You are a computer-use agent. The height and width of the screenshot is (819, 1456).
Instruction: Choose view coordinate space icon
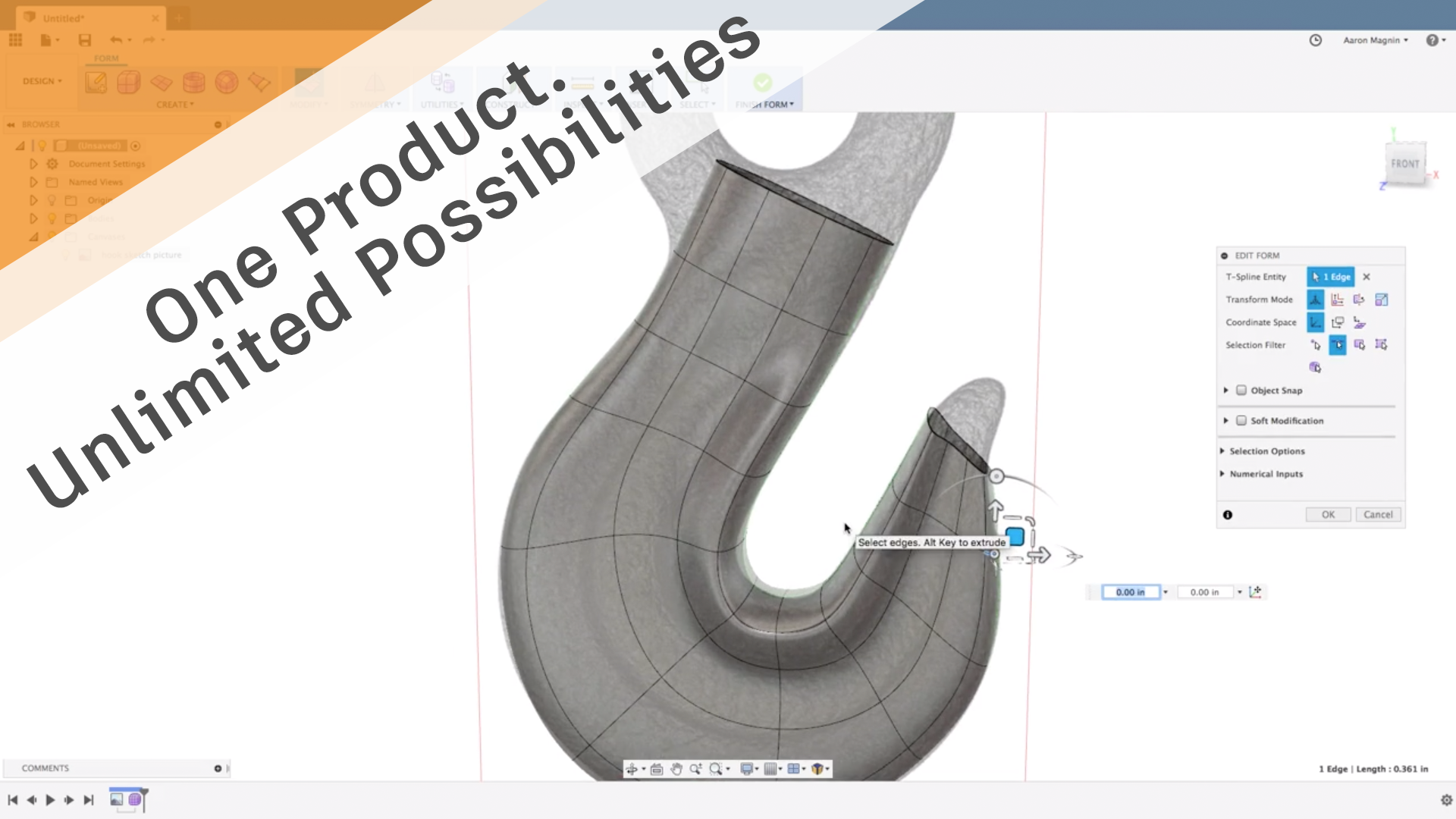(x=1338, y=322)
